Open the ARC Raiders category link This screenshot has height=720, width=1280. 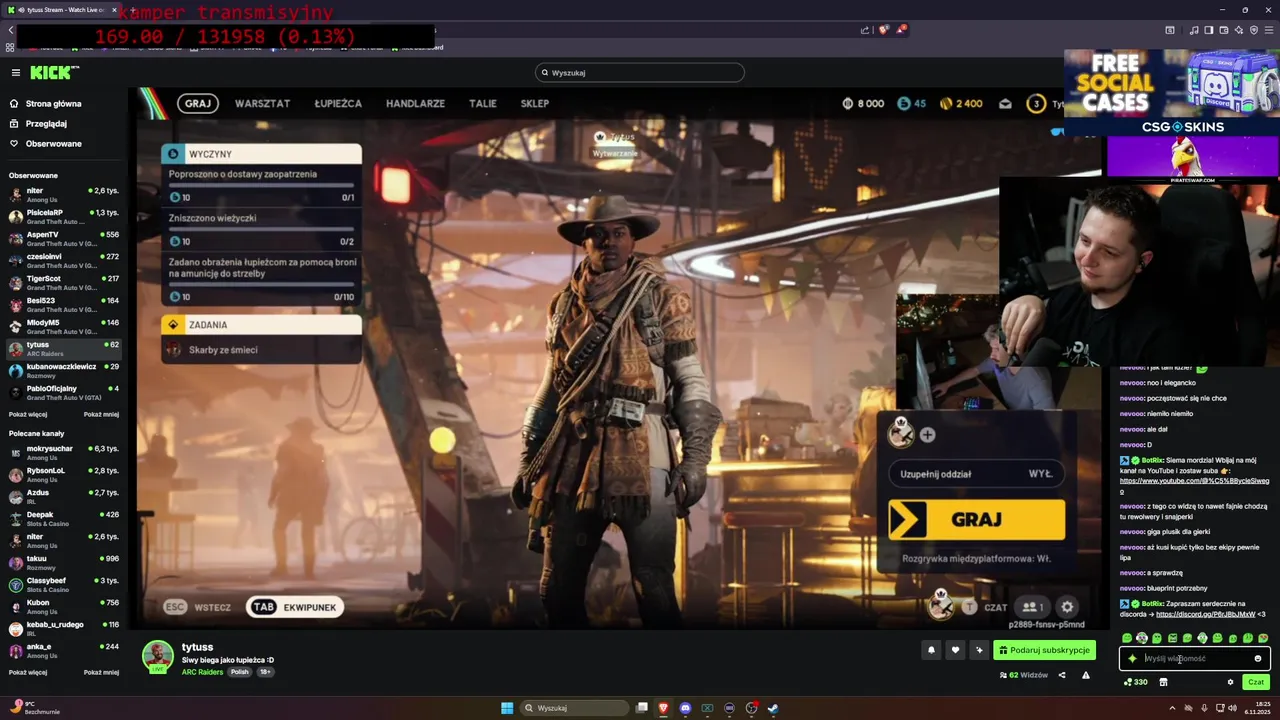(x=202, y=672)
